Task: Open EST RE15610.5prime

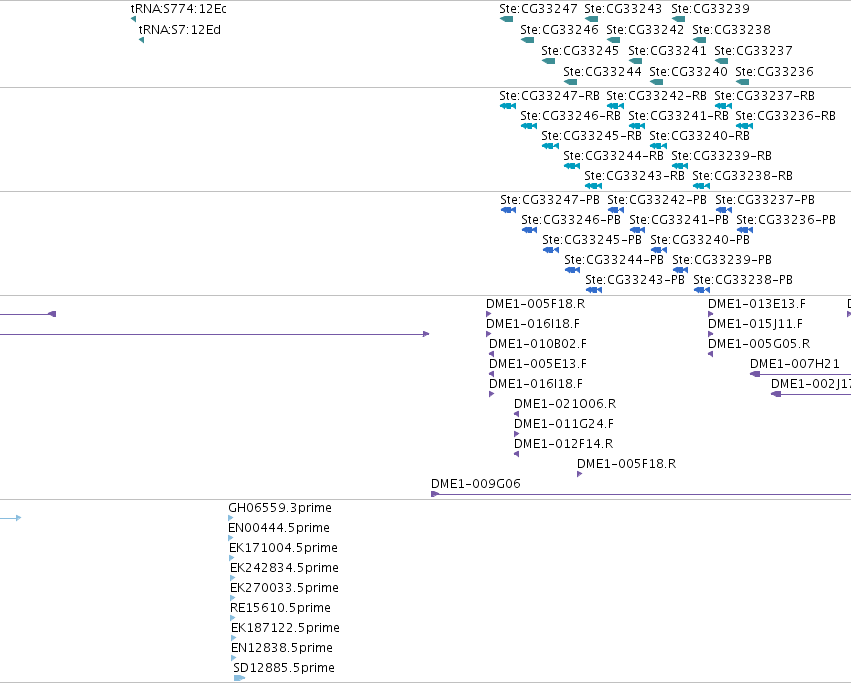Action: pos(281,608)
